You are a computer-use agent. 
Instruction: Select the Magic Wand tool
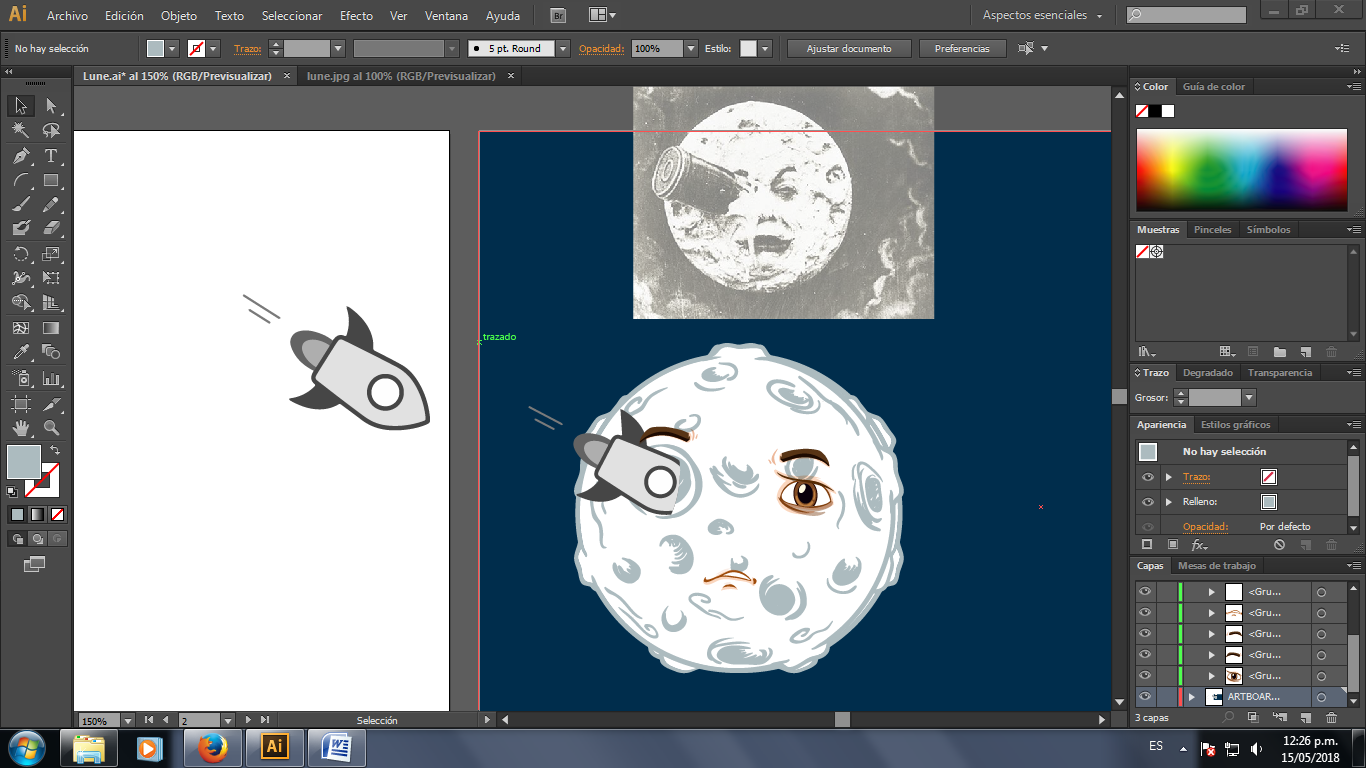20,131
